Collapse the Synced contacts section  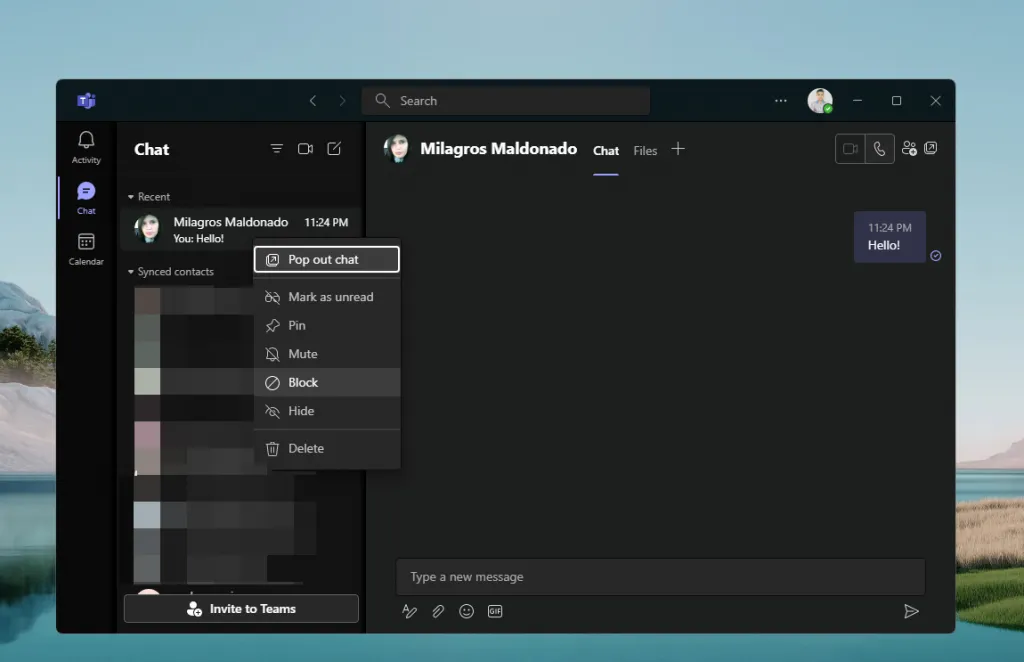tap(131, 272)
